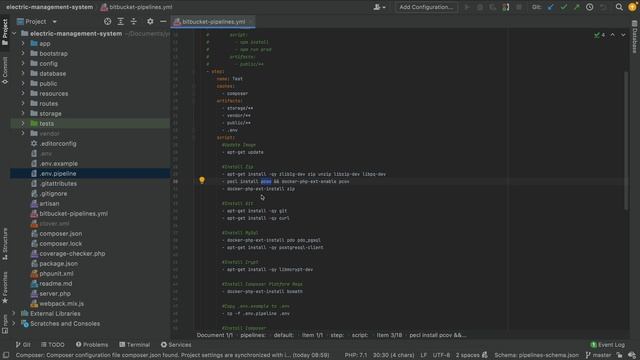
Task: Click the tool windows quick access icon
Action: coord(6,355)
